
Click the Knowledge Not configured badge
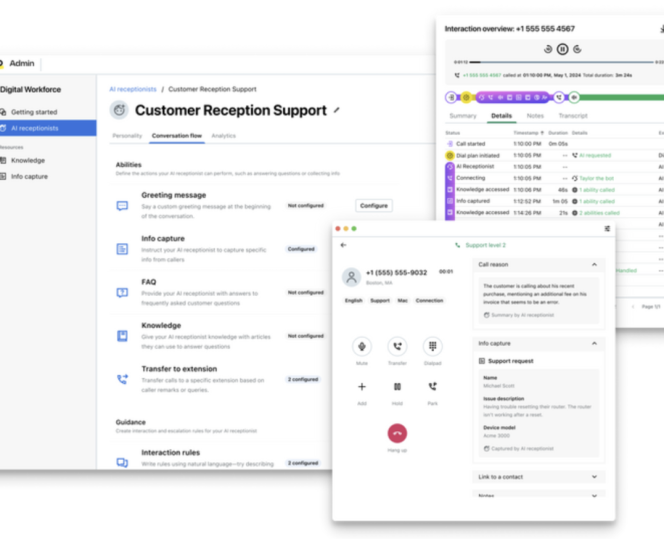(x=306, y=336)
